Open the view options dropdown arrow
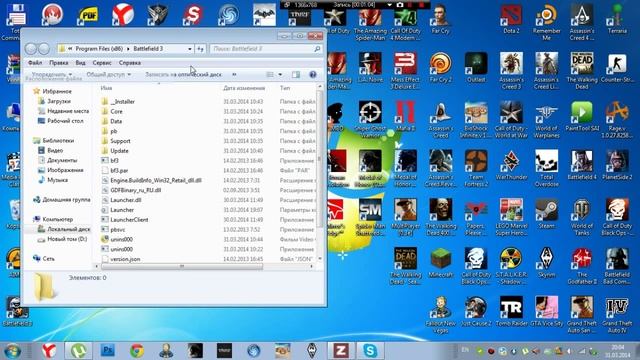This screenshot has width=640, height=360. pos(280,74)
